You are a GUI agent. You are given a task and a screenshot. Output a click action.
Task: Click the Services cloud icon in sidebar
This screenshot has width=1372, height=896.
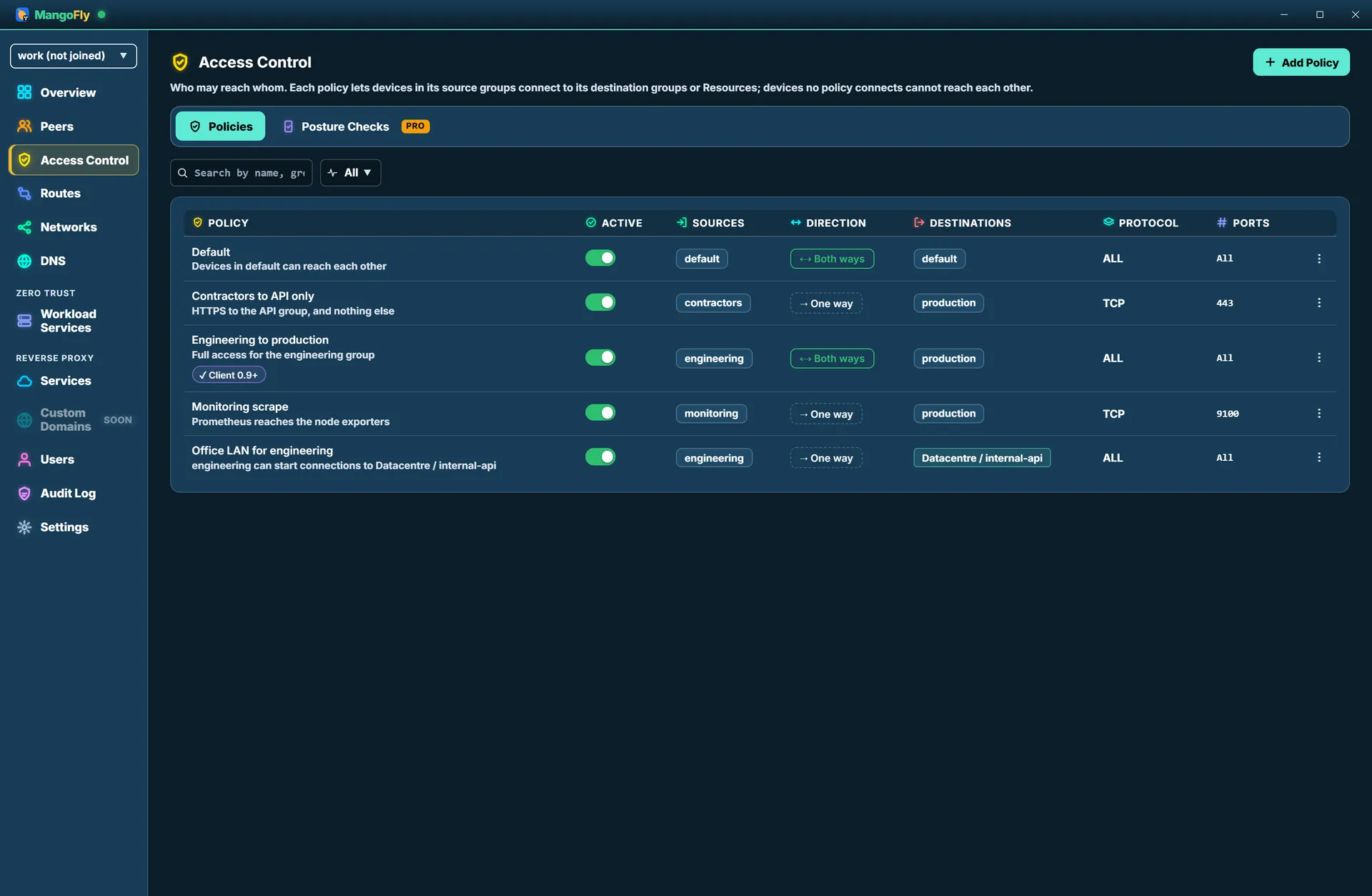[x=24, y=381]
